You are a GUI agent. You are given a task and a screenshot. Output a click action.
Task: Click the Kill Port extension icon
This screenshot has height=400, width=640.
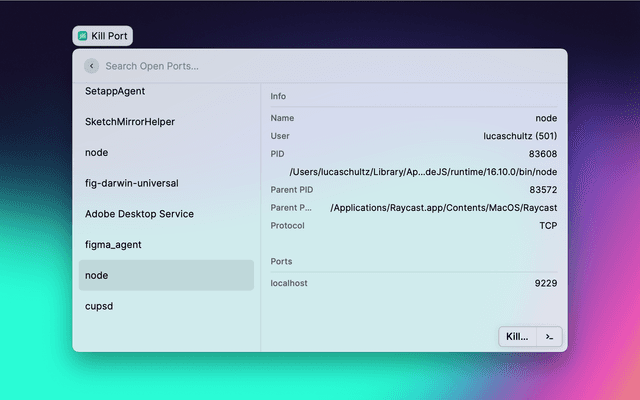[x=83, y=35]
